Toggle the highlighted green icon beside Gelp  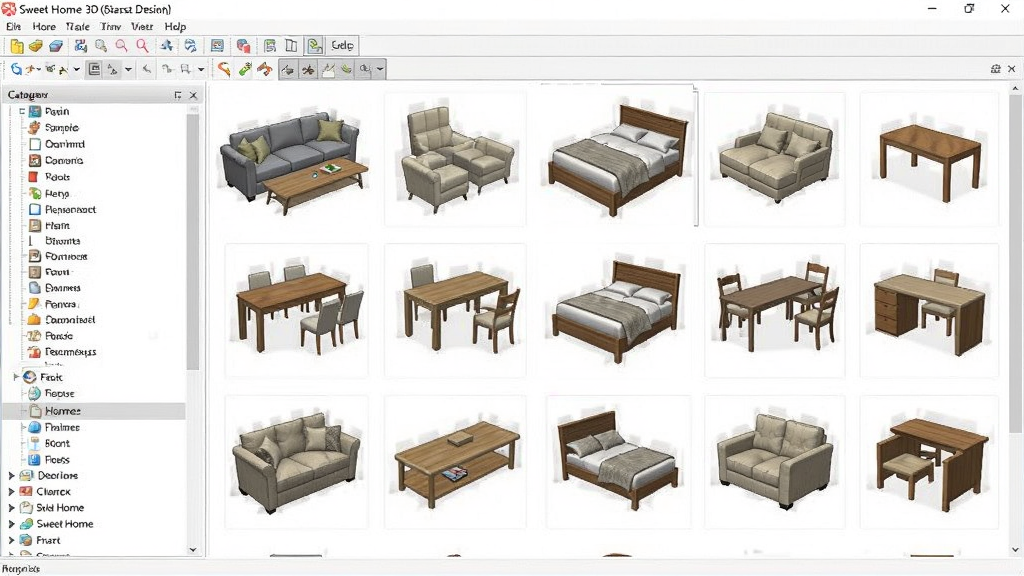click(x=315, y=46)
